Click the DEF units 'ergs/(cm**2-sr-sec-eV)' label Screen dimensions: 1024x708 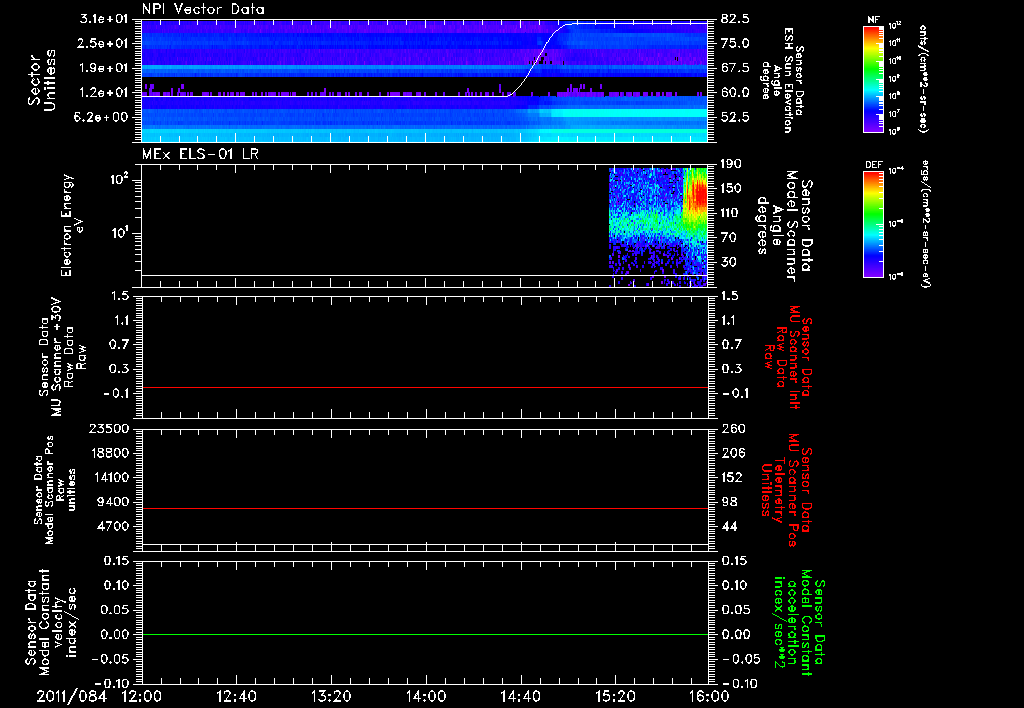click(x=925, y=223)
